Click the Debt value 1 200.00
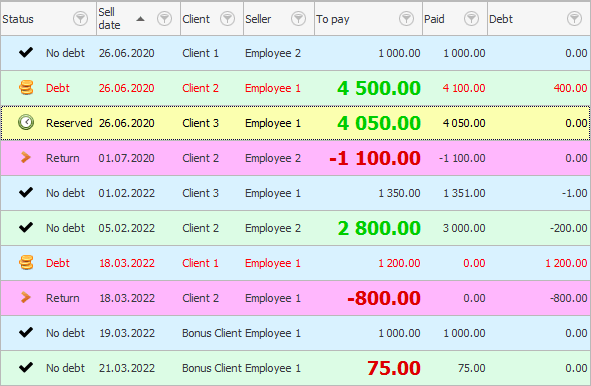This screenshot has height=386, width=591. [566, 263]
